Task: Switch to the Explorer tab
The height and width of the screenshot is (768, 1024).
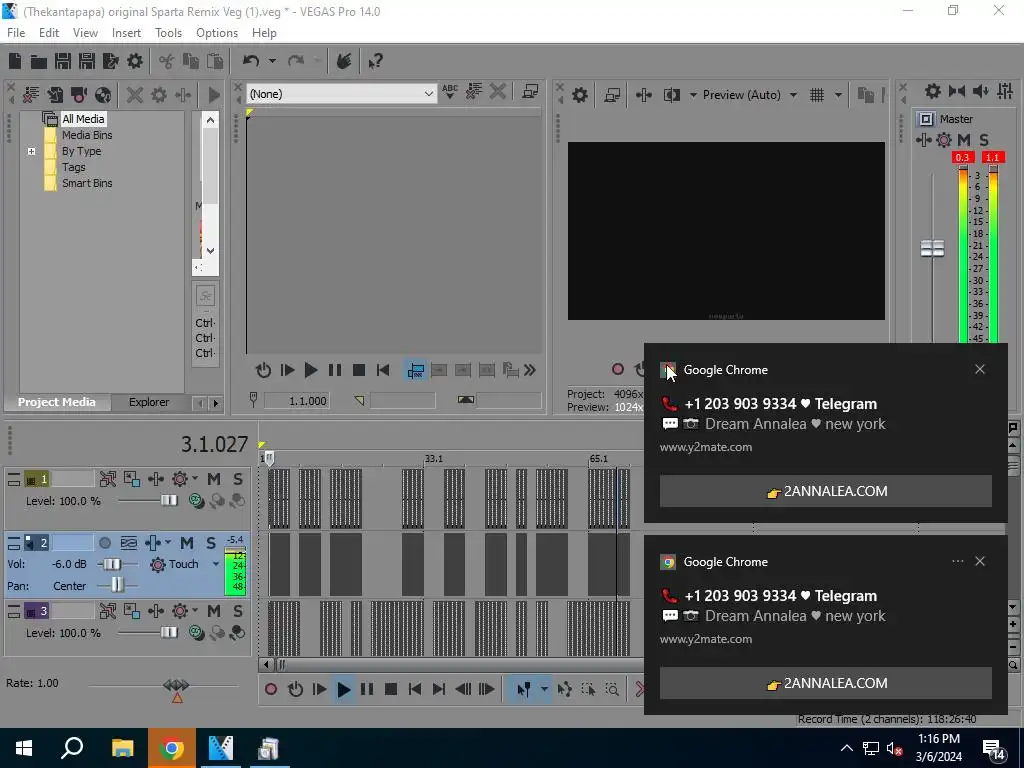Action: pos(149,402)
